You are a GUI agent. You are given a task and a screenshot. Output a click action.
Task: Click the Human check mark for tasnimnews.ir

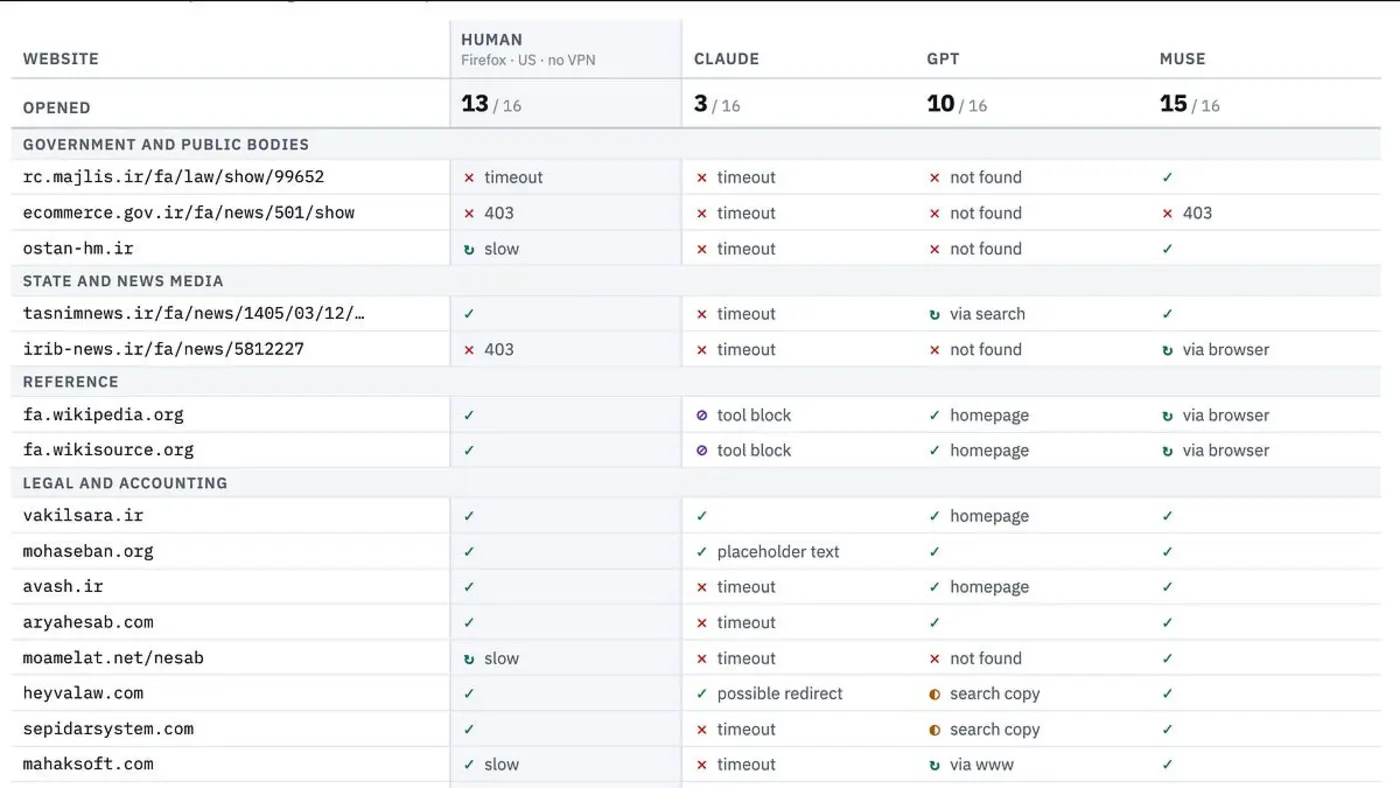469,314
